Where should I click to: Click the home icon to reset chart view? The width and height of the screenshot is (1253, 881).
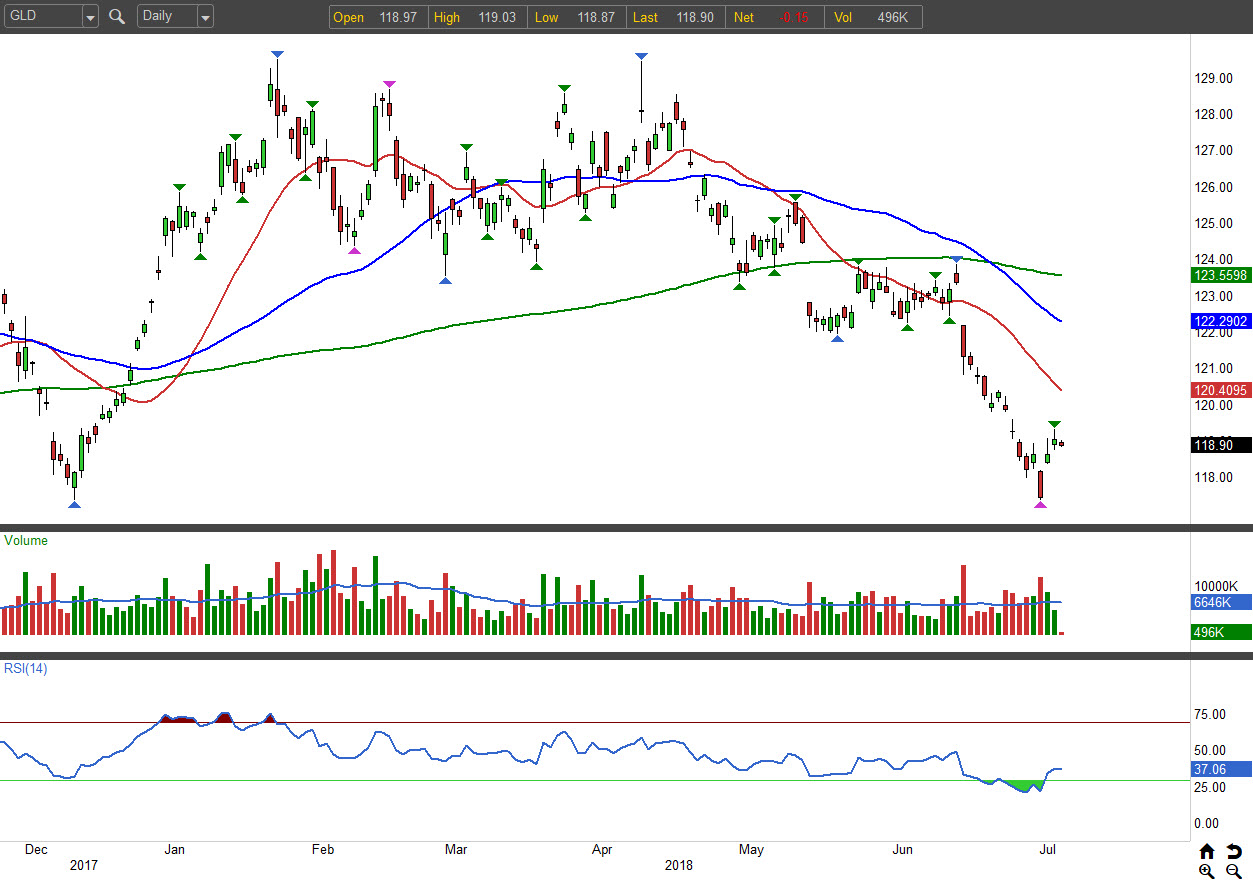tap(1207, 852)
